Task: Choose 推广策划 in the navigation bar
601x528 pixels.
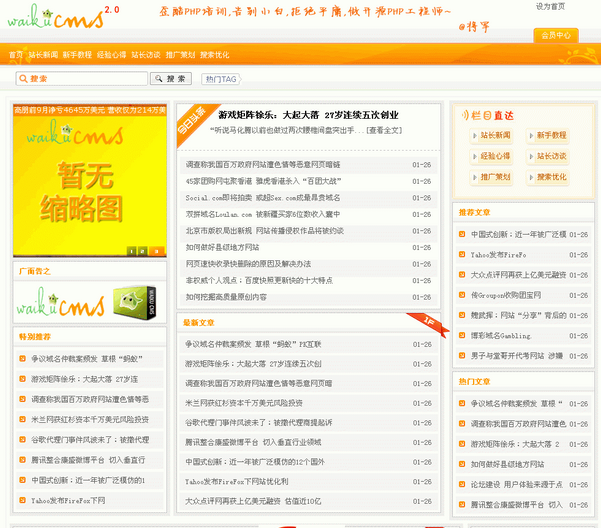Action: click(x=180, y=55)
